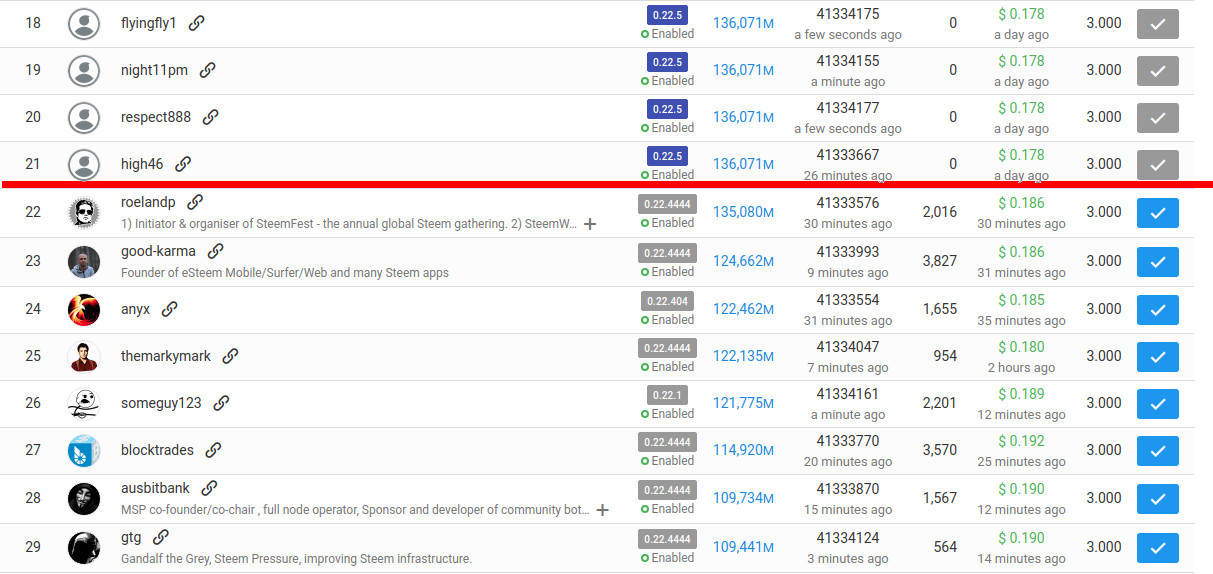
Task: Open good-karma witness profile name
Action: pos(158,251)
